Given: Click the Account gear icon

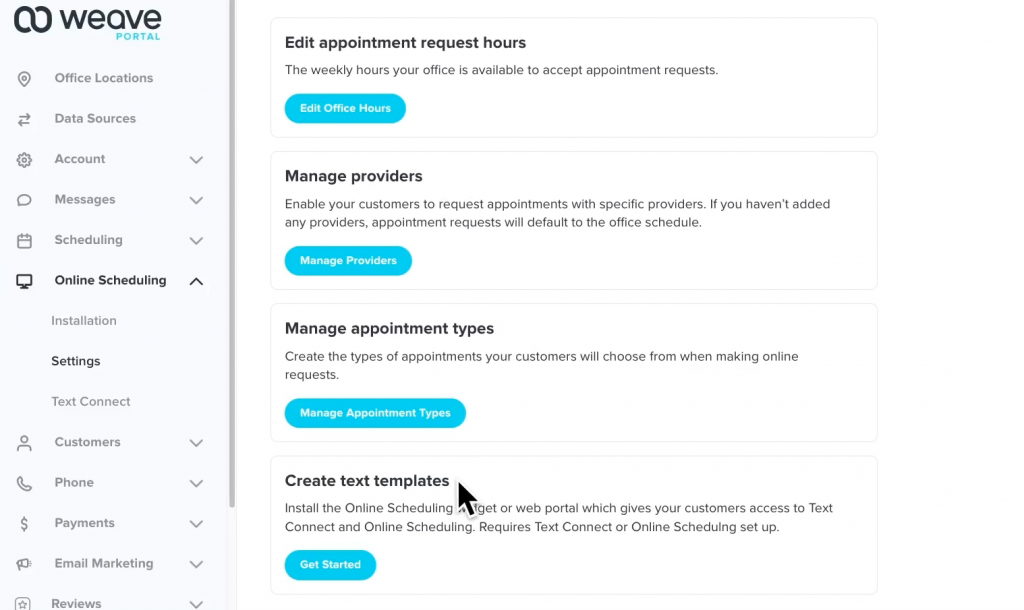Looking at the screenshot, I should (x=24, y=159).
